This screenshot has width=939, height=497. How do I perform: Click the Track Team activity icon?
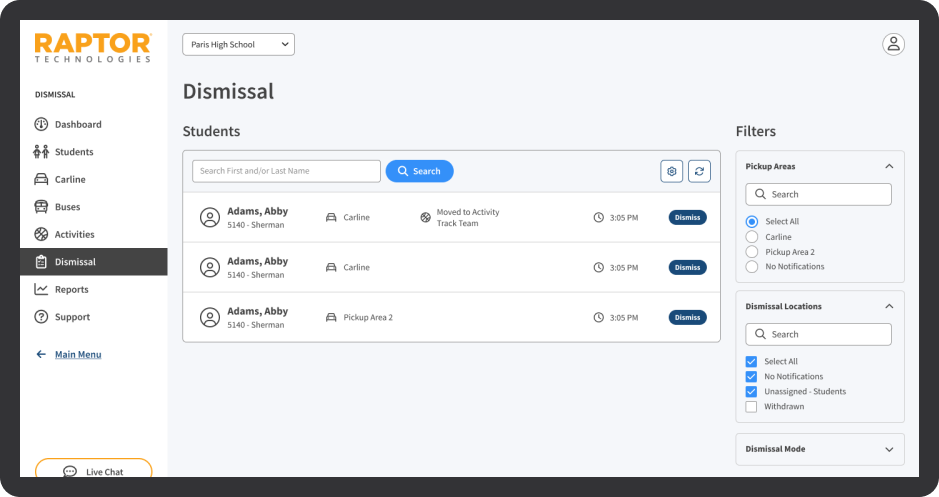[425, 217]
